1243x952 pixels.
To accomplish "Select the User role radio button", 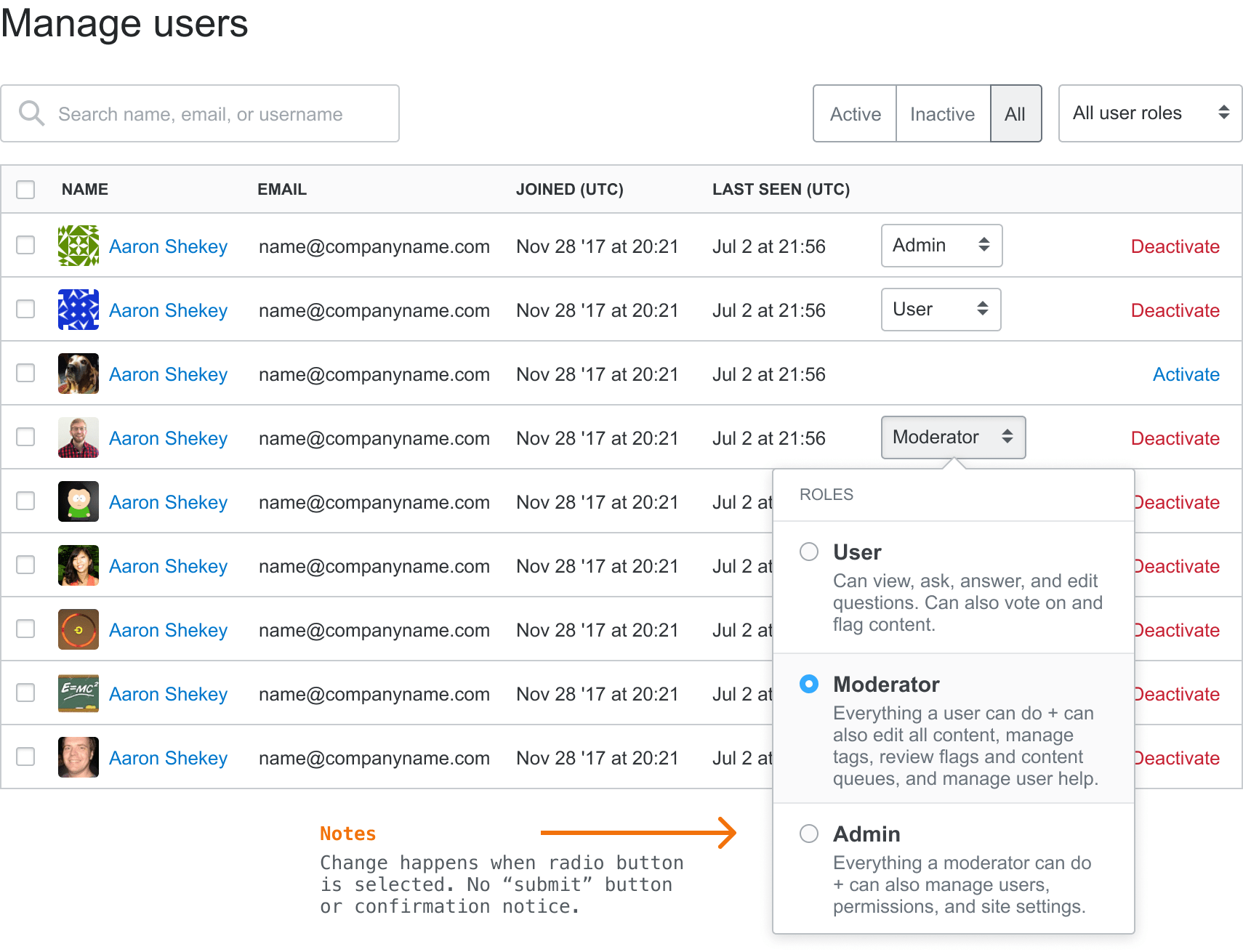I will 809,552.
